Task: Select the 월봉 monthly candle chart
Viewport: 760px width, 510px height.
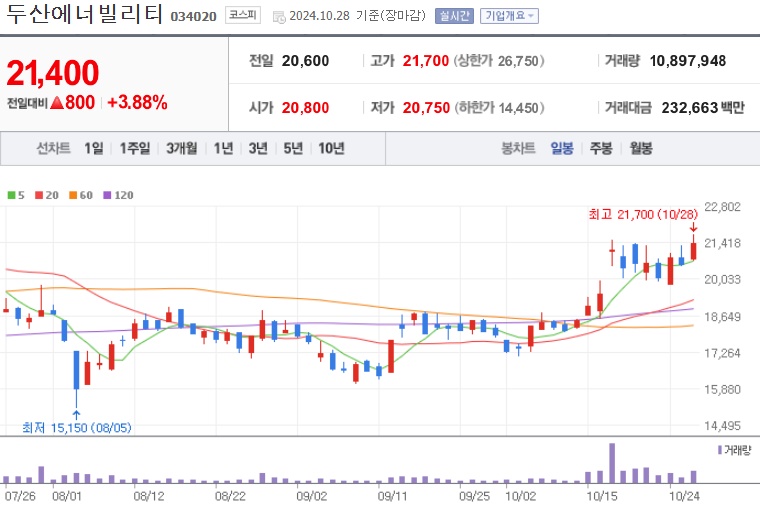Action: (641, 148)
